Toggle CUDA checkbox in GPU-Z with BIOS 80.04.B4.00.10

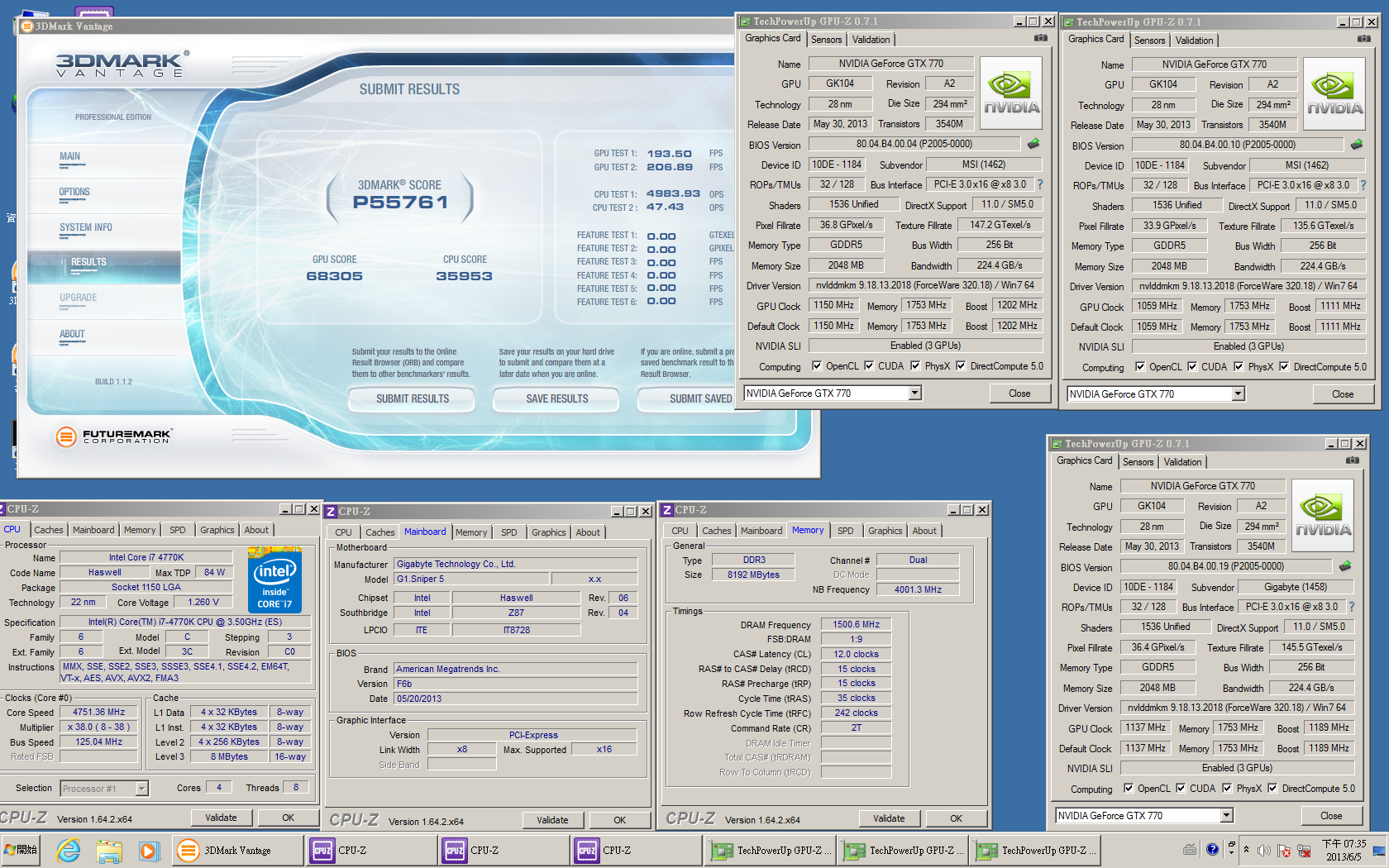(x=1192, y=366)
